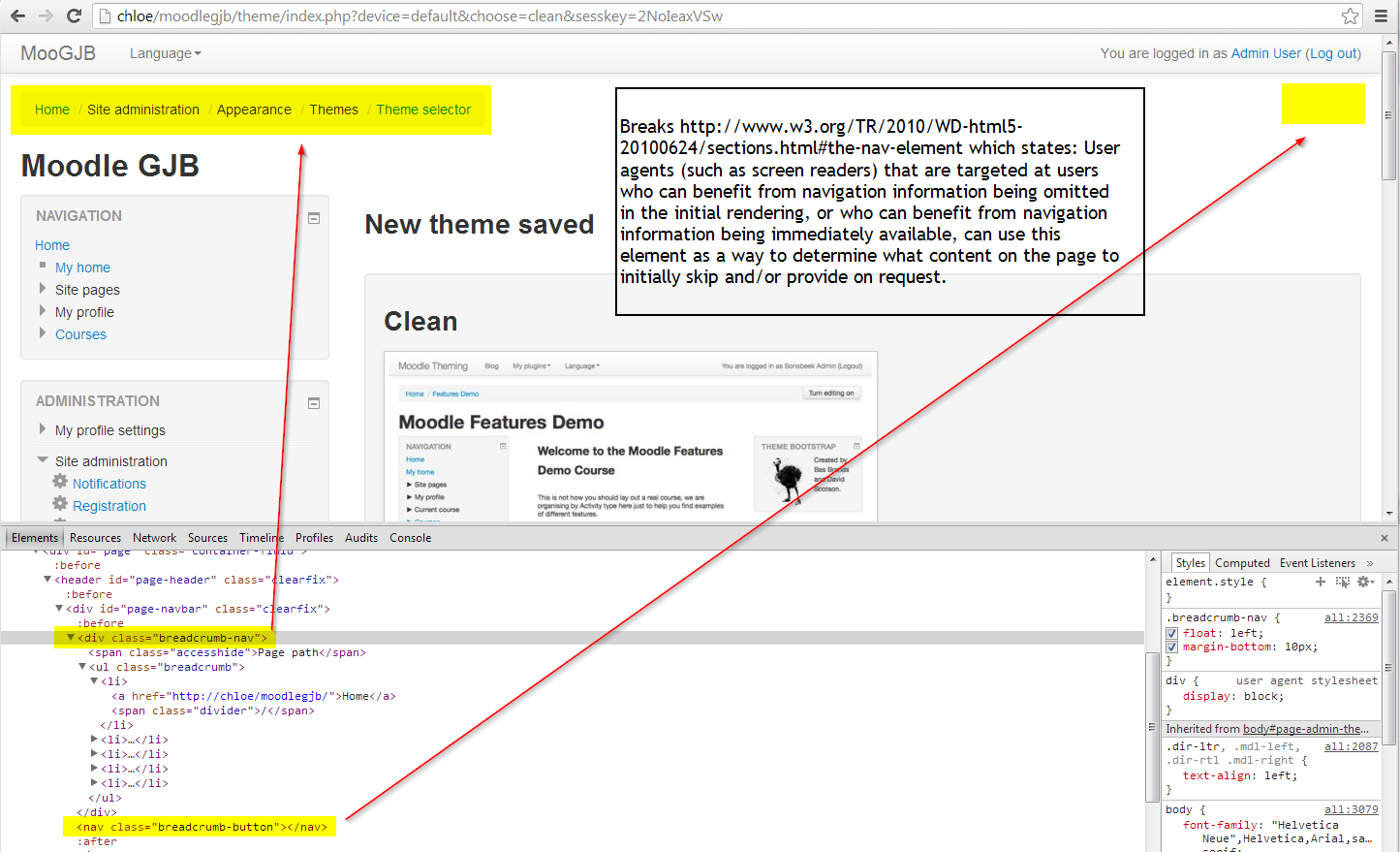Open the Audits tab

361,538
